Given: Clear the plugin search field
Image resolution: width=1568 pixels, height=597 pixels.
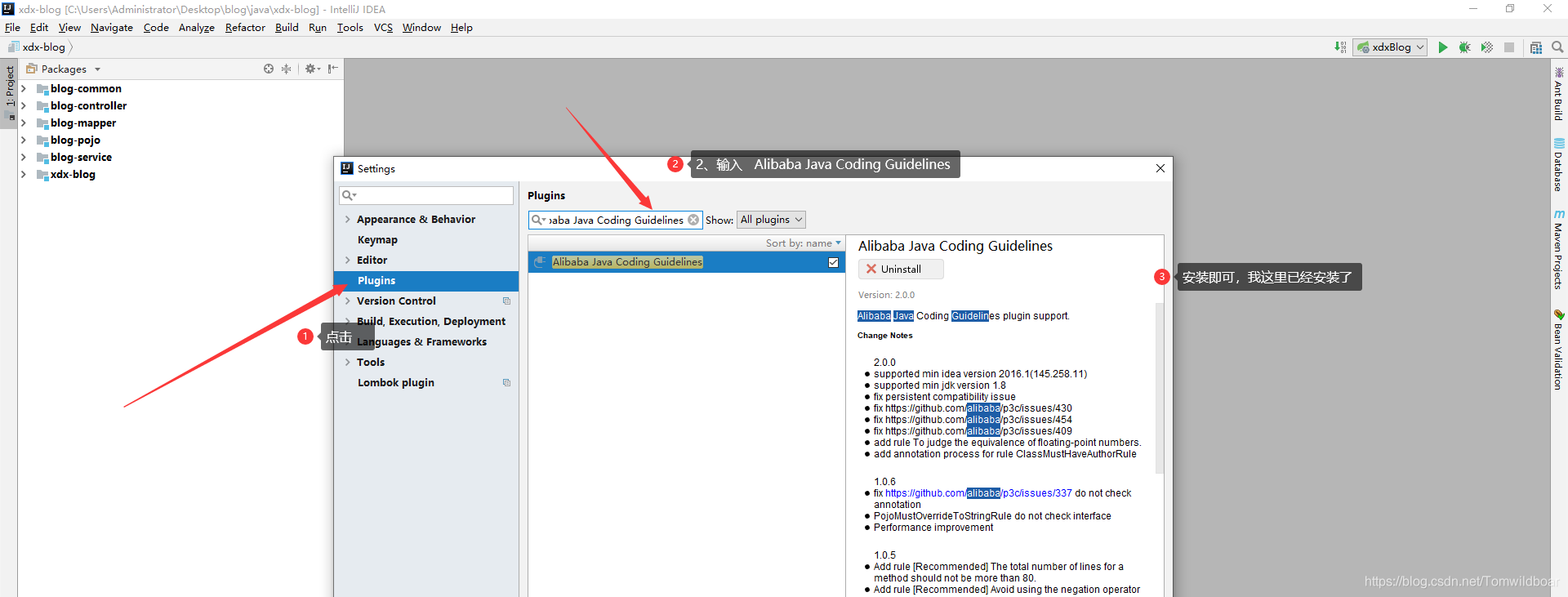Looking at the screenshot, I should point(693,220).
